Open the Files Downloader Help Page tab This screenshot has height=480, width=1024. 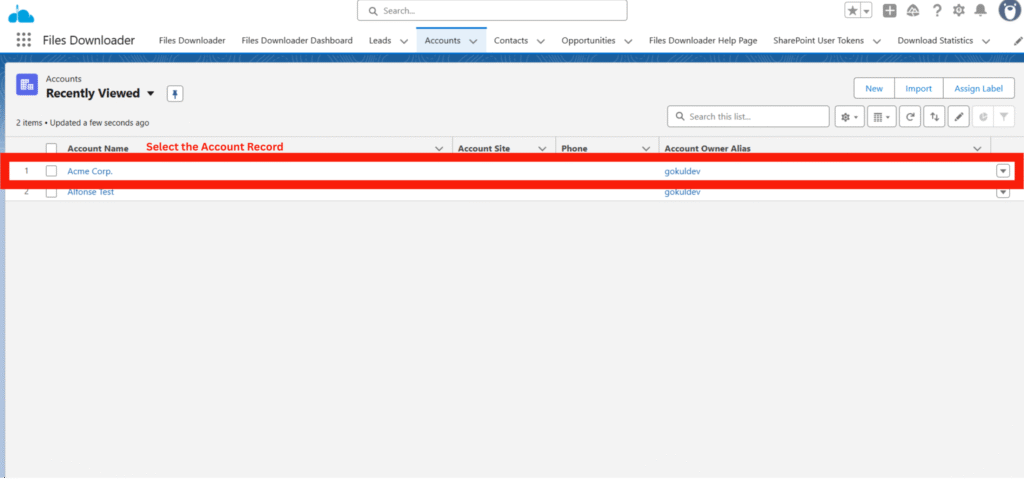[x=703, y=40]
